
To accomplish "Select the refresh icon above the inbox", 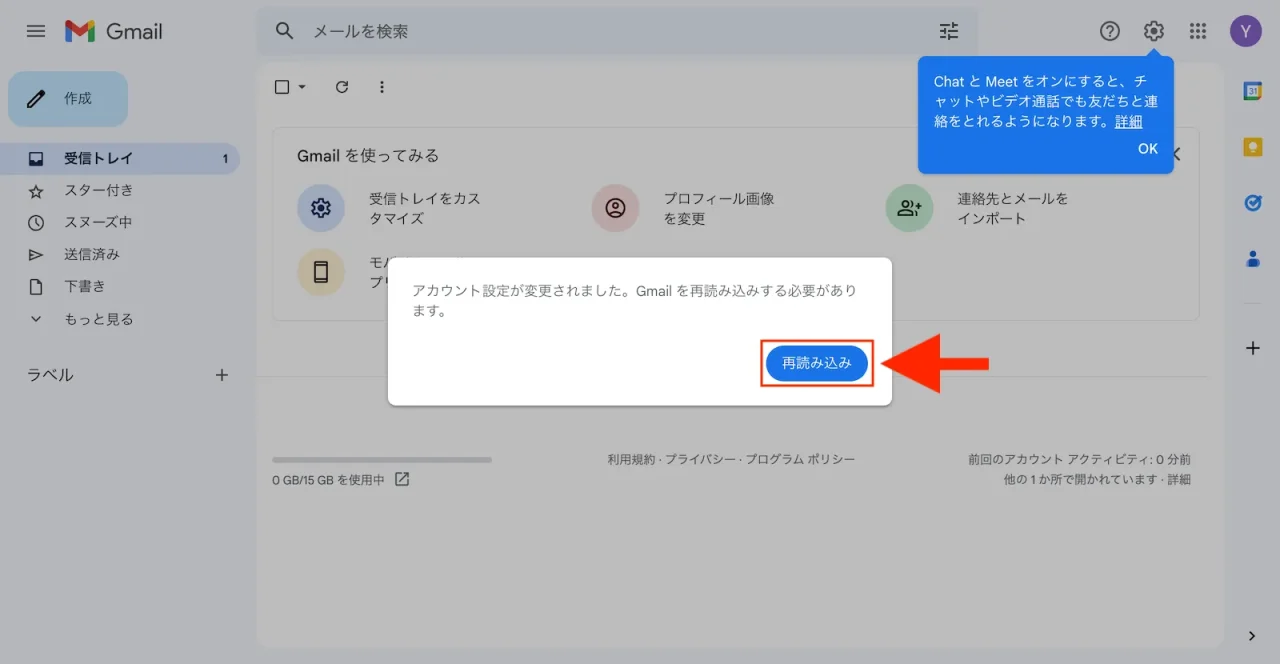I will 341,87.
